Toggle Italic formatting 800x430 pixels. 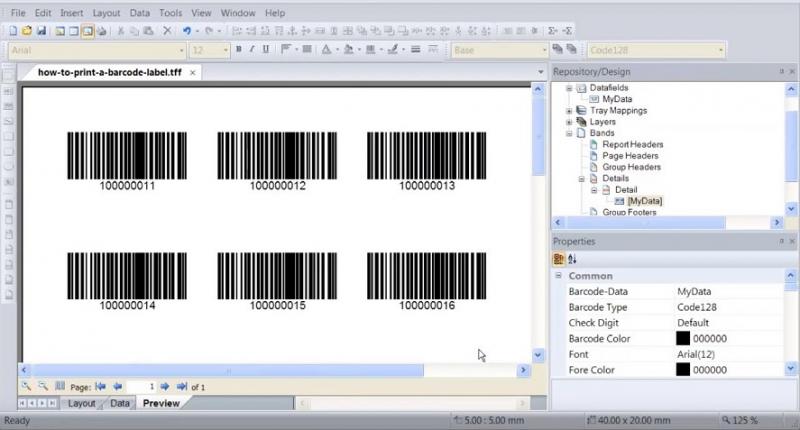[x=252, y=49]
